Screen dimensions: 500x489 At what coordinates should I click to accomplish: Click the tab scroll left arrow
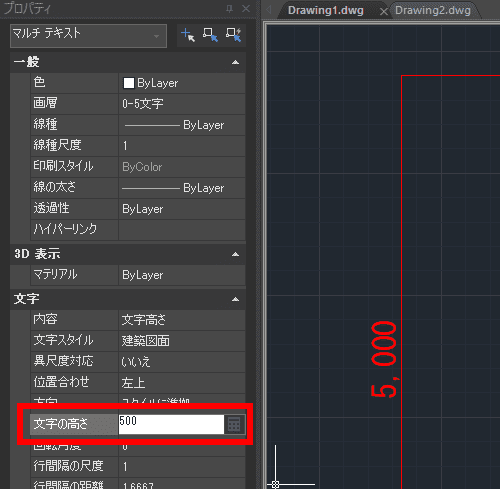pyautogui.click(x=268, y=10)
